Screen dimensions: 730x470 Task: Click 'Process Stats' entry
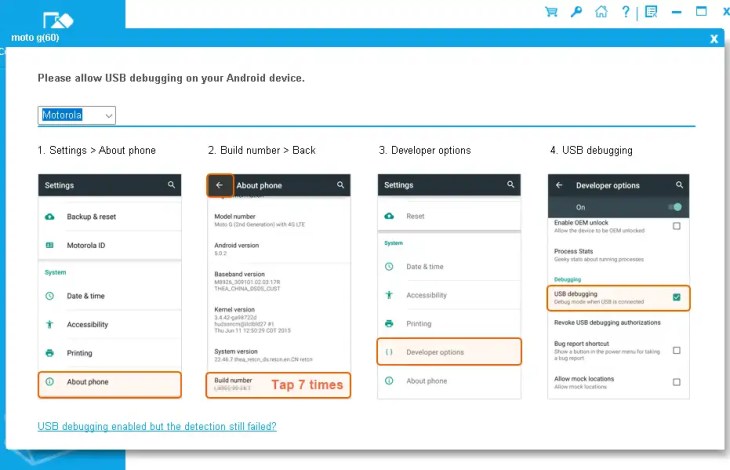(599, 255)
